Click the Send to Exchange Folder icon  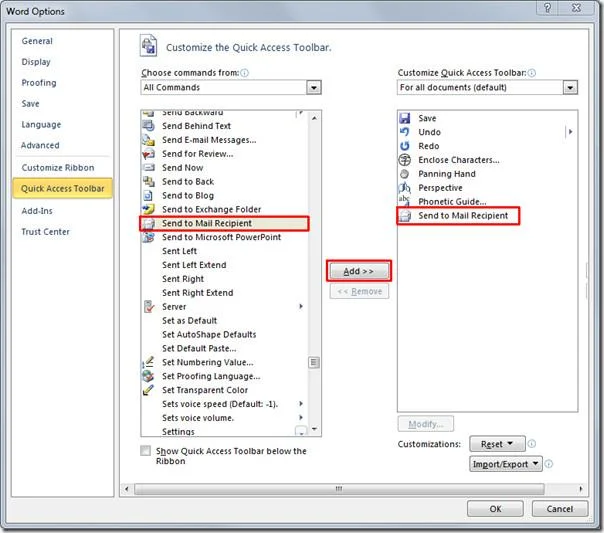click(x=148, y=209)
